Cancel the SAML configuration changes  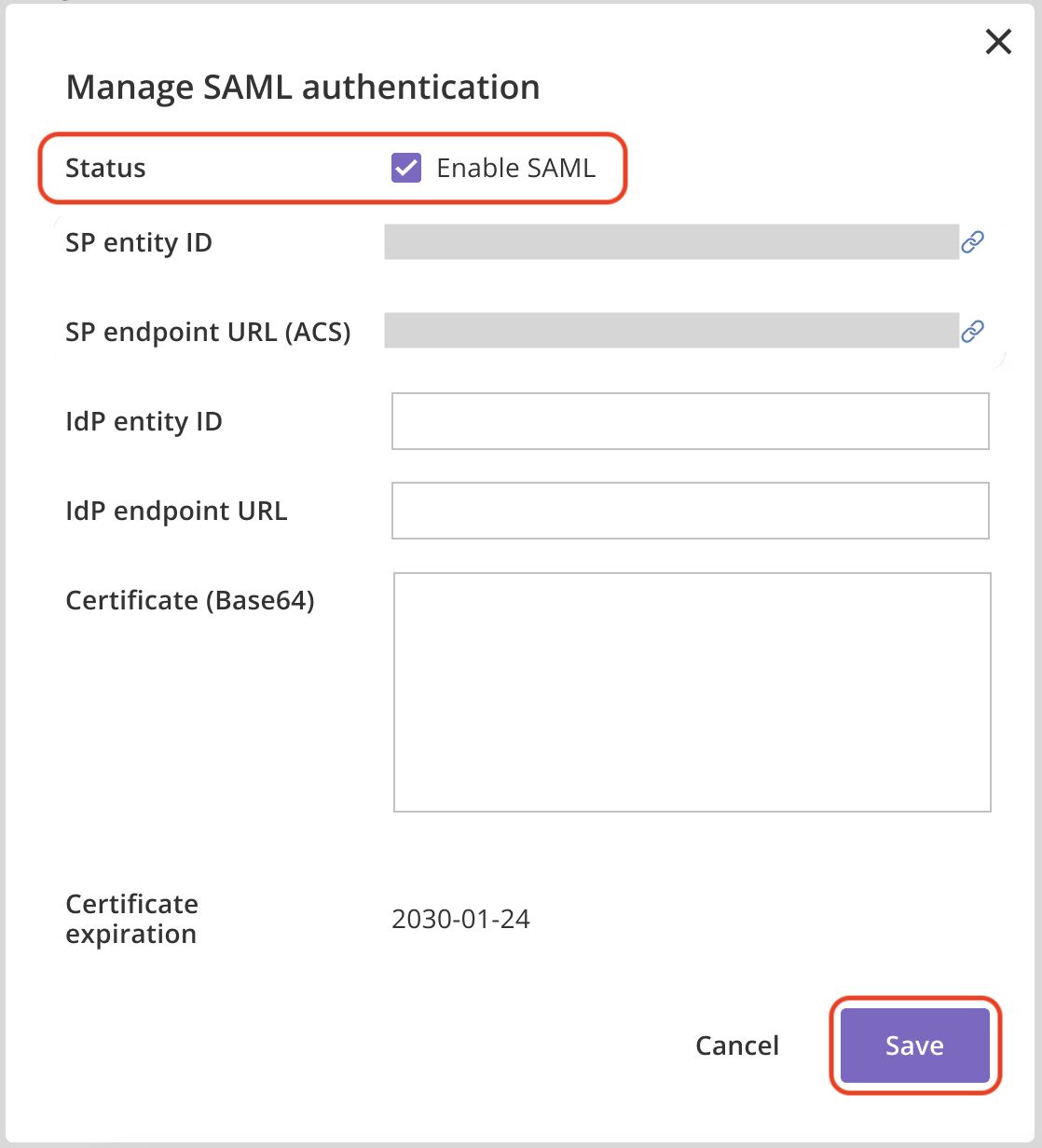pyautogui.click(x=737, y=1045)
